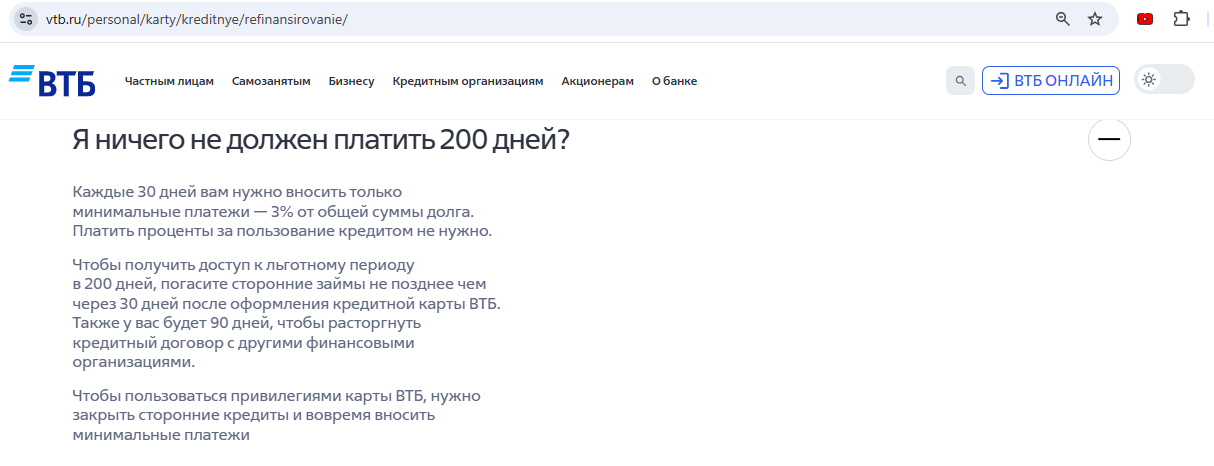This screenshot has width=1214, height=466.
Task: Select 'Самозанятым' in the navigation
Action: pyautogui.click(x=271, y=82)
